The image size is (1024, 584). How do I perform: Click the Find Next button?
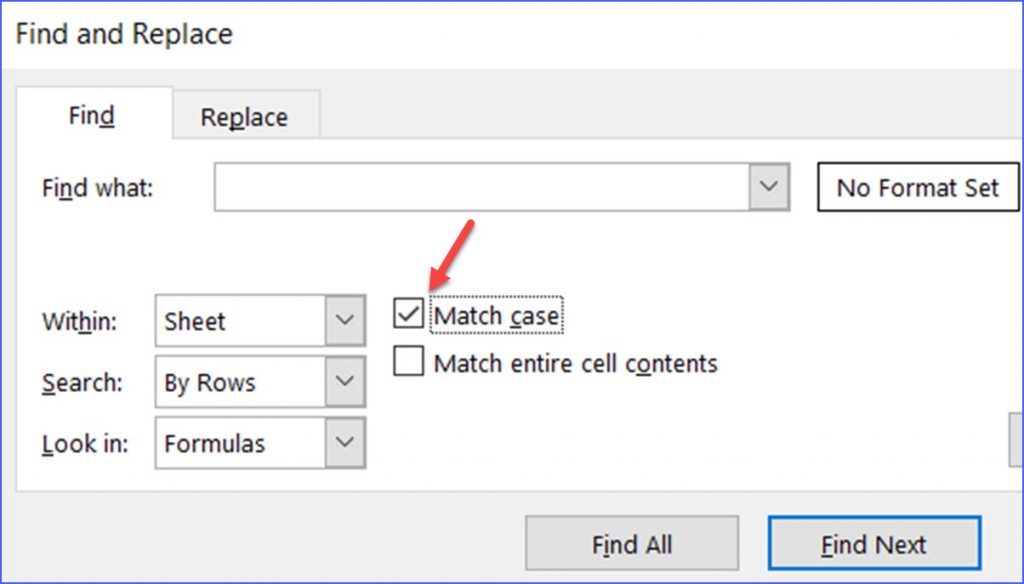(x=874, y=543)
